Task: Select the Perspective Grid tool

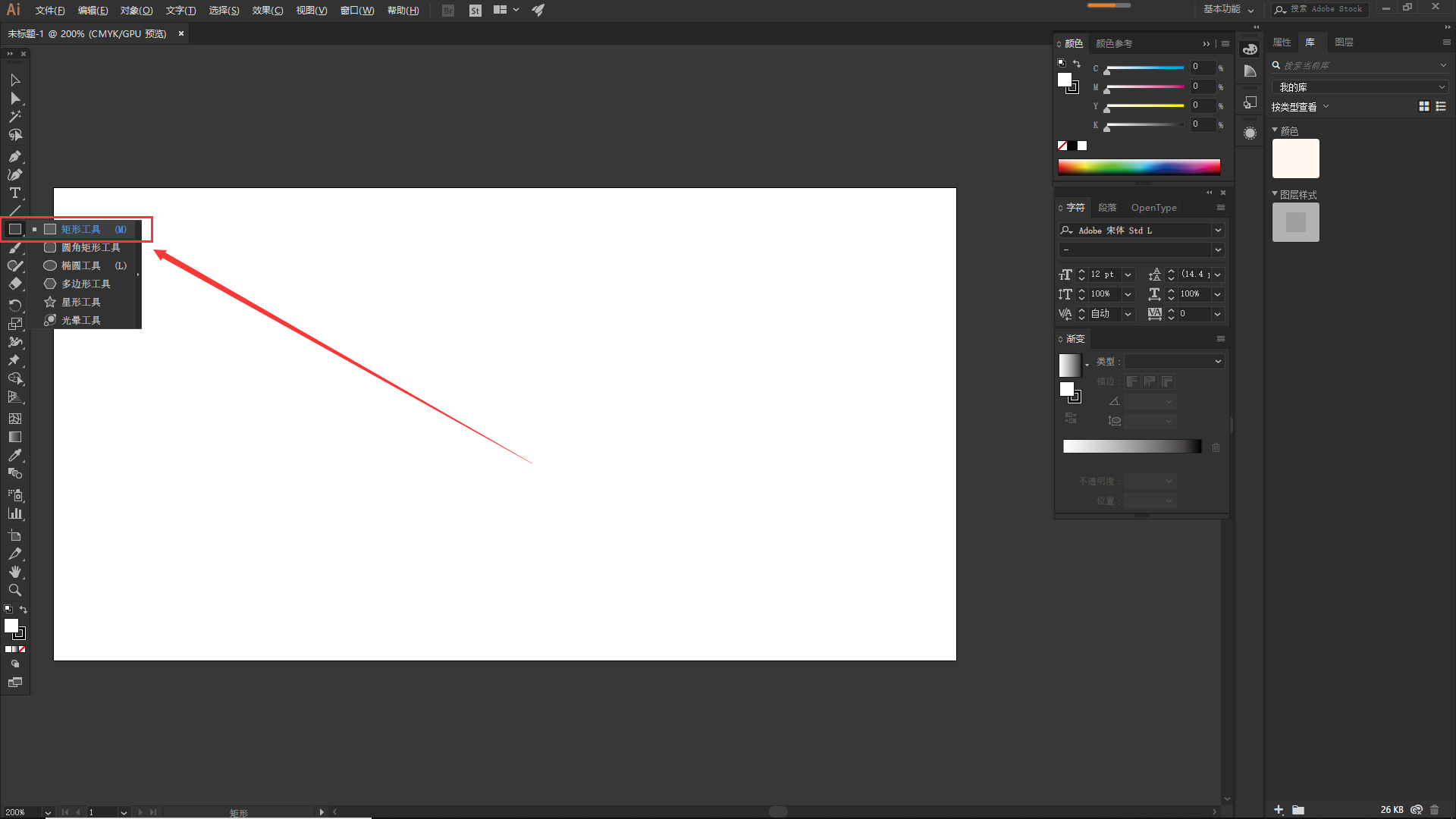Action: 14,397
